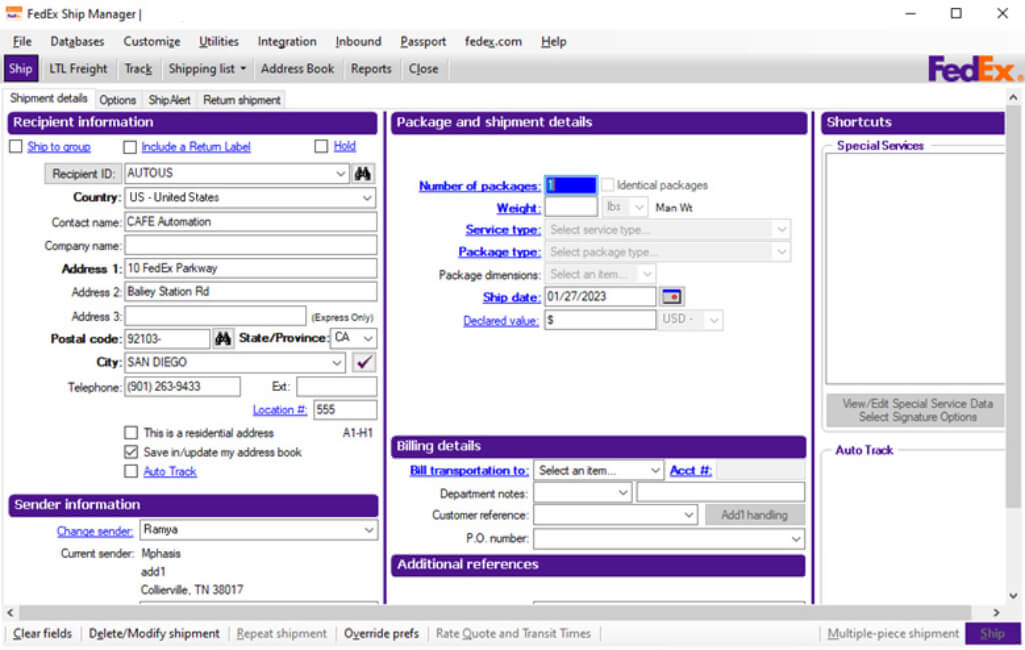Open the File menu
The height and width of the screenshot is (650, 1025).
coord(22,42)
